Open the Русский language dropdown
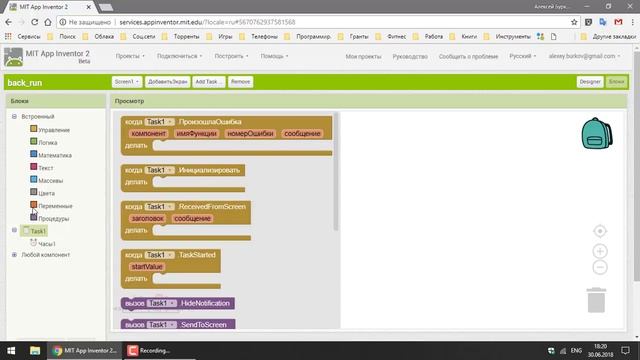Image resolution: width=640 pixels, height=360 pixels. click(522, 56)
